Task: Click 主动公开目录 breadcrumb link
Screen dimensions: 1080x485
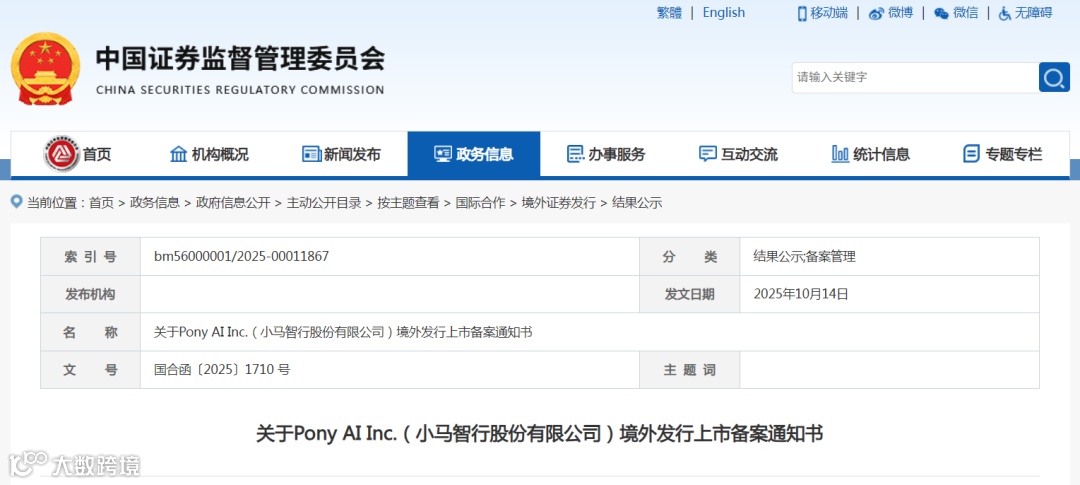Action: tap(324, 203)
